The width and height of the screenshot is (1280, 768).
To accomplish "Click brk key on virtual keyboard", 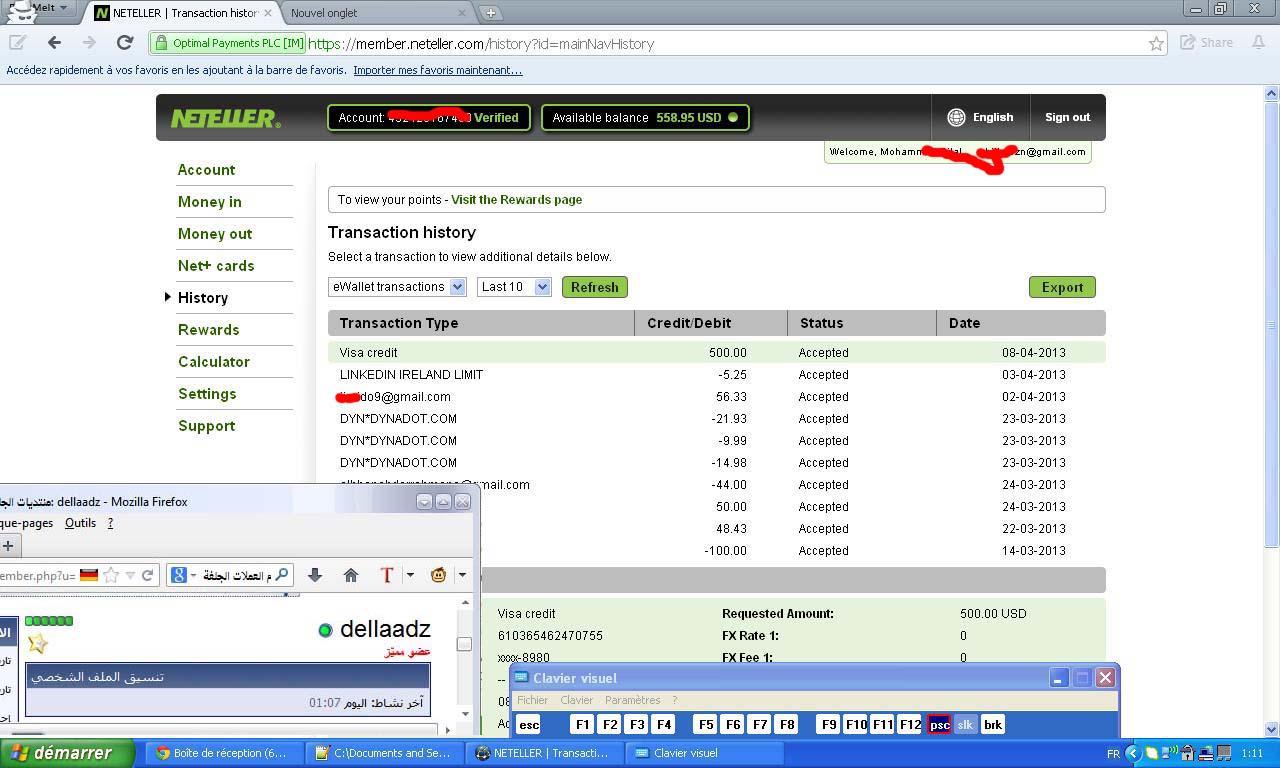I will pos(992,725).
